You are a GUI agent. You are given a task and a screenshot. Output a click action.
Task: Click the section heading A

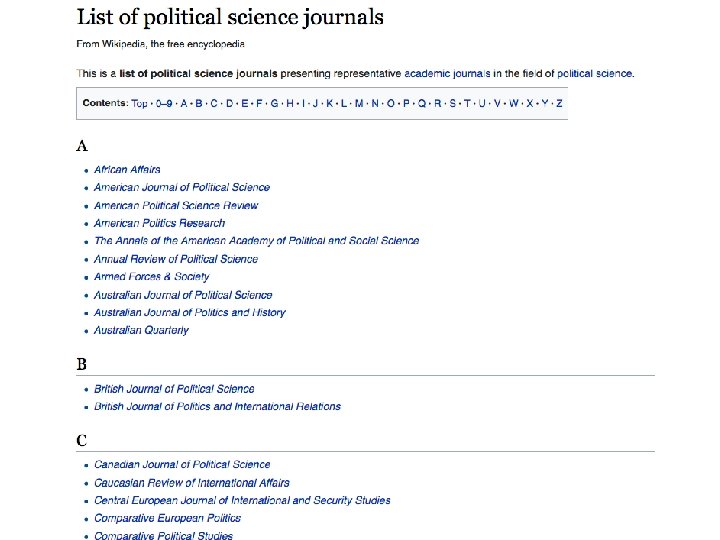(82, 146)
